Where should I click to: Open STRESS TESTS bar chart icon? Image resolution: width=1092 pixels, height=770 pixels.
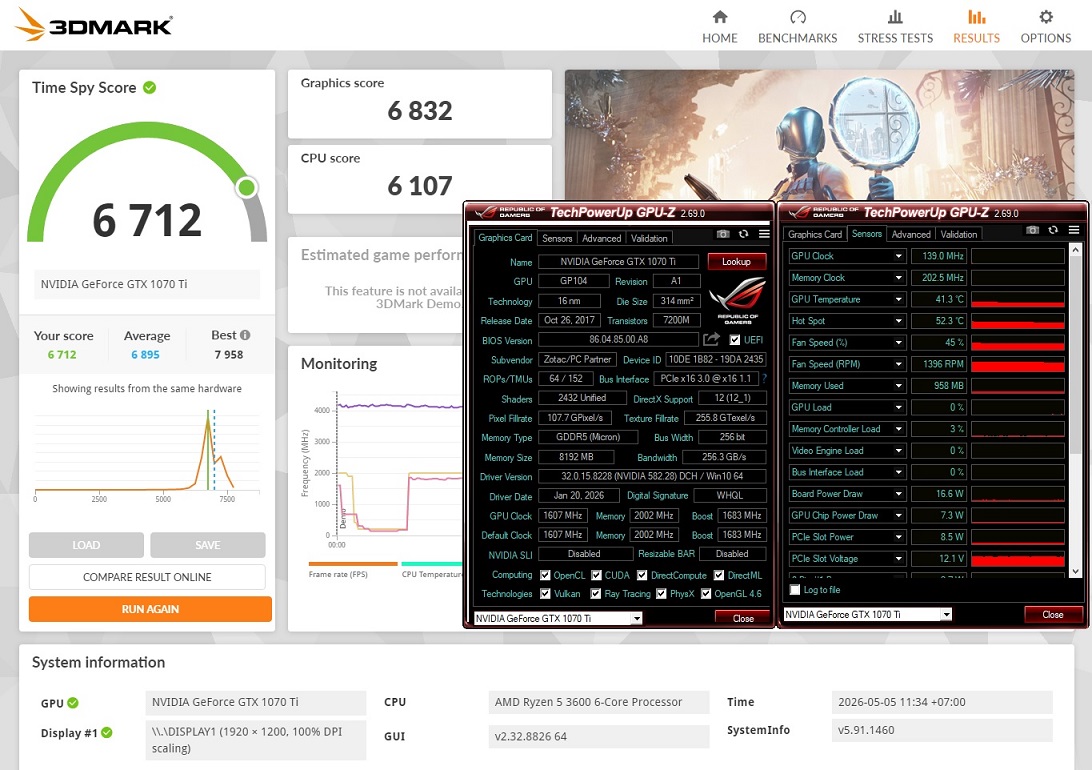(x=895, y=17)
